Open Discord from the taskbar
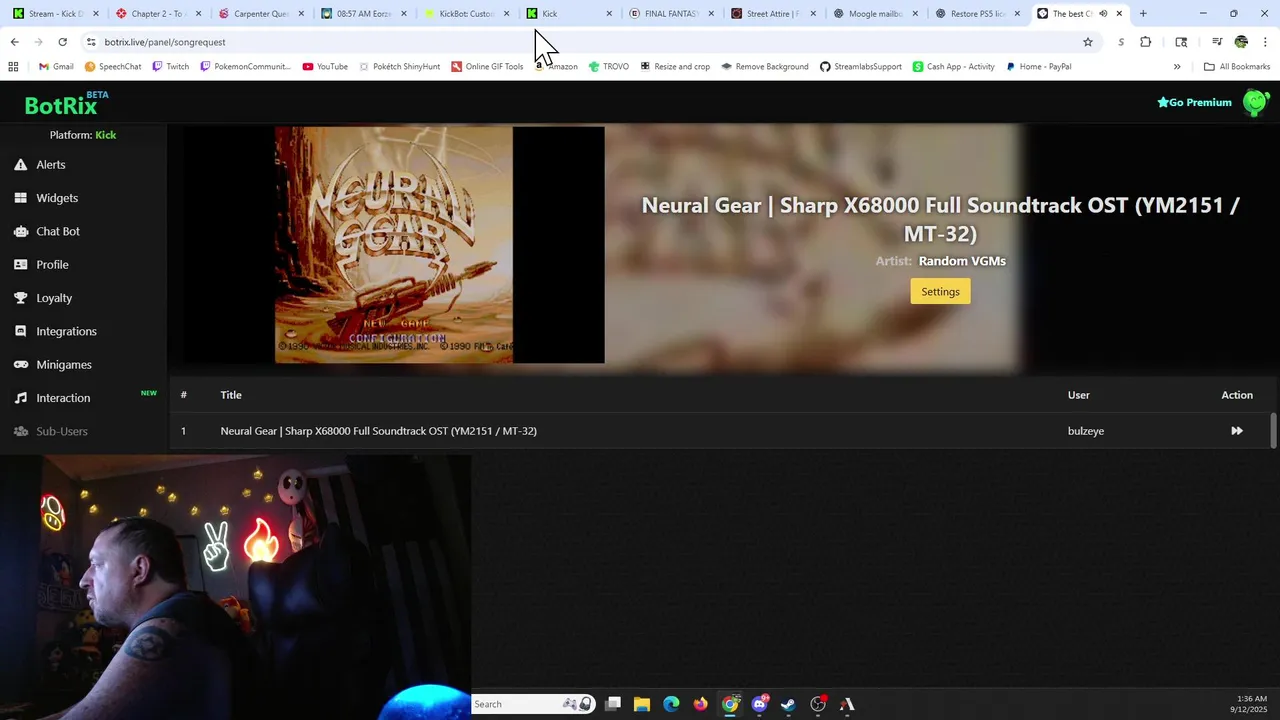The width and height of the screenshot is (1280, 720). click(760, 704)
